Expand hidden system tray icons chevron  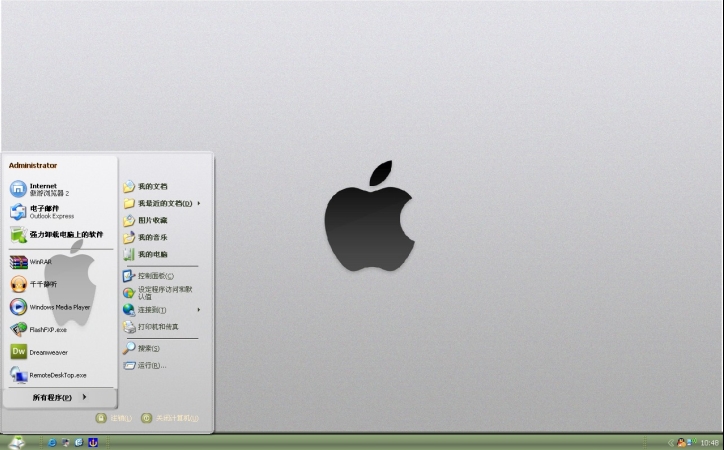671,443
